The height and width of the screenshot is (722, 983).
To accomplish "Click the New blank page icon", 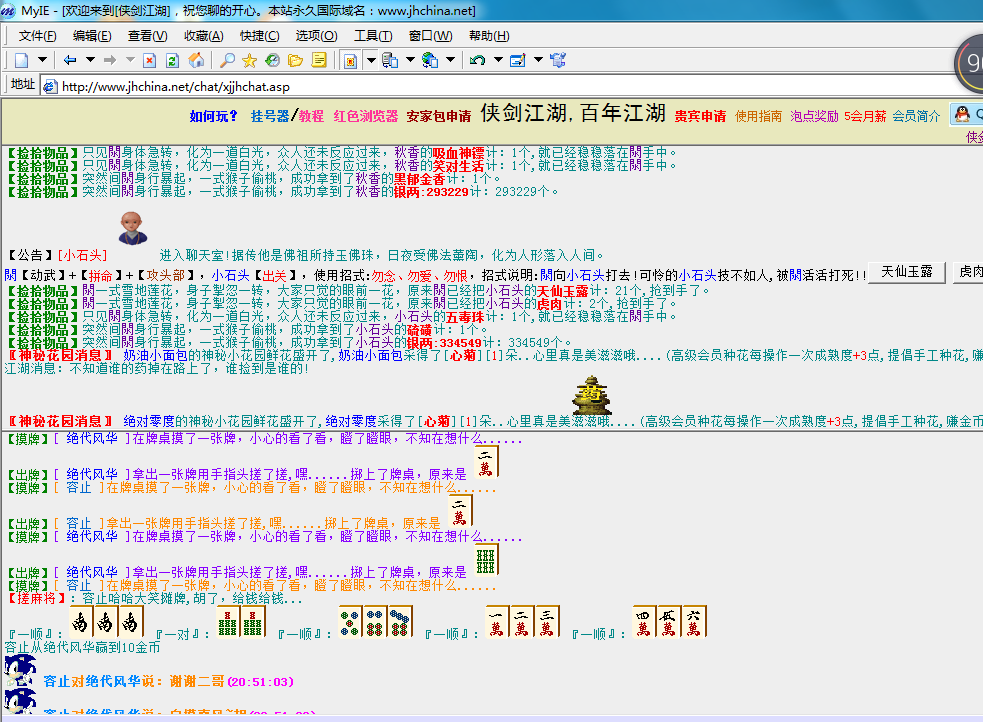I will 22,60.
